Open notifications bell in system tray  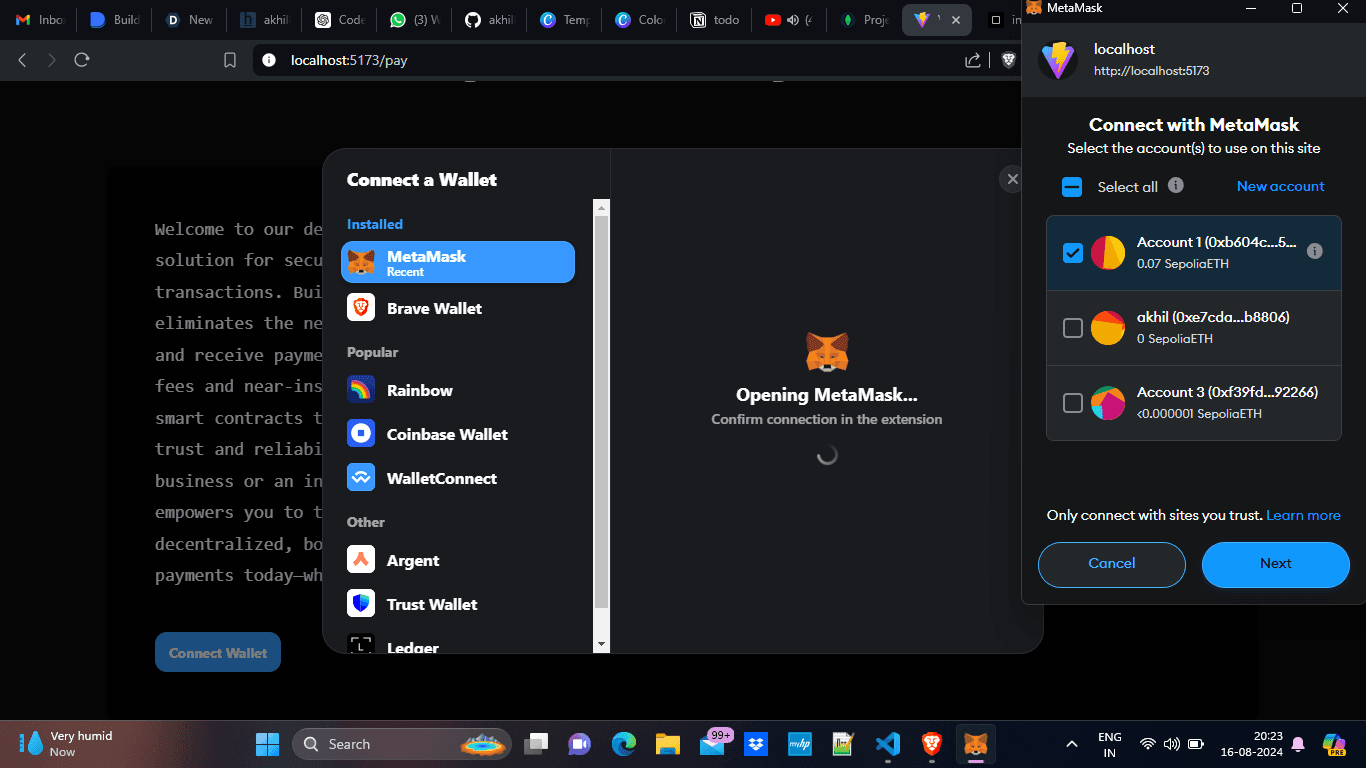[x=1298, y=744]
